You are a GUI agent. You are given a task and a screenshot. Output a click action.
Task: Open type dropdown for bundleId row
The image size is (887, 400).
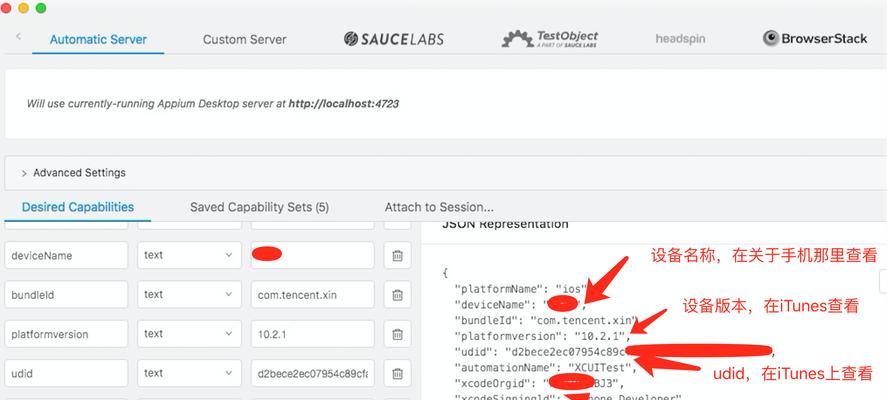tap(189, 295)
